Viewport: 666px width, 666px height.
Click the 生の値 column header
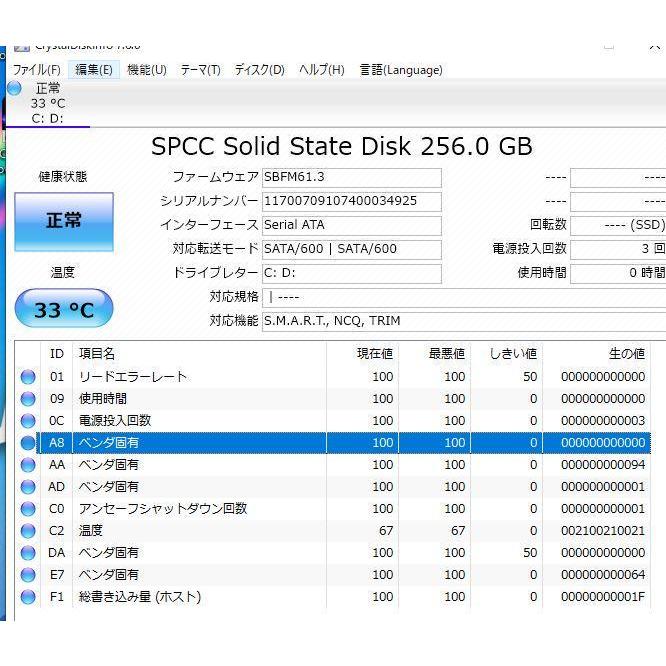[597, 353]
